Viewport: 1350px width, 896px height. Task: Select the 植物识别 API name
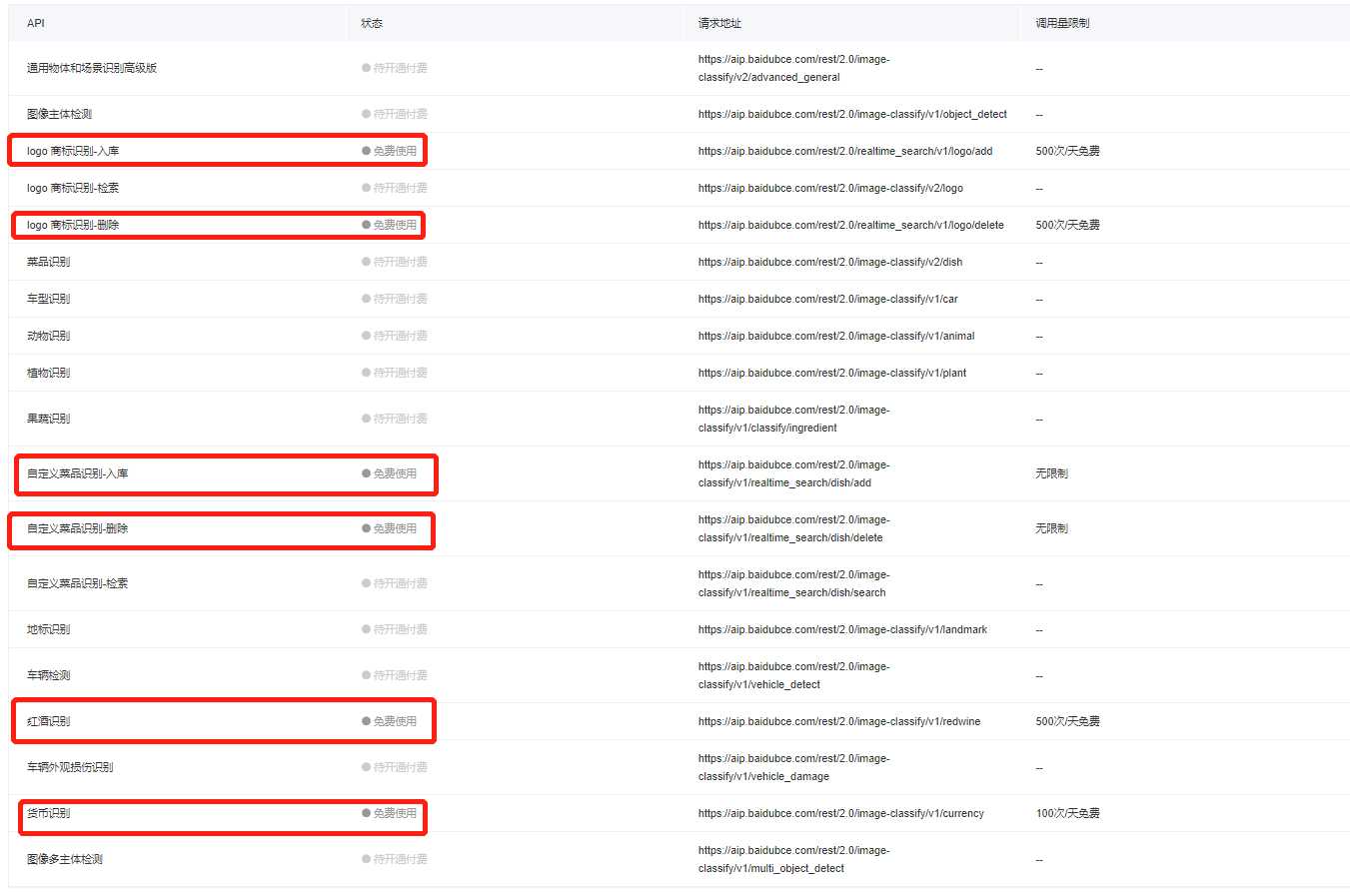pyautogui.click(x=48, y=373)
